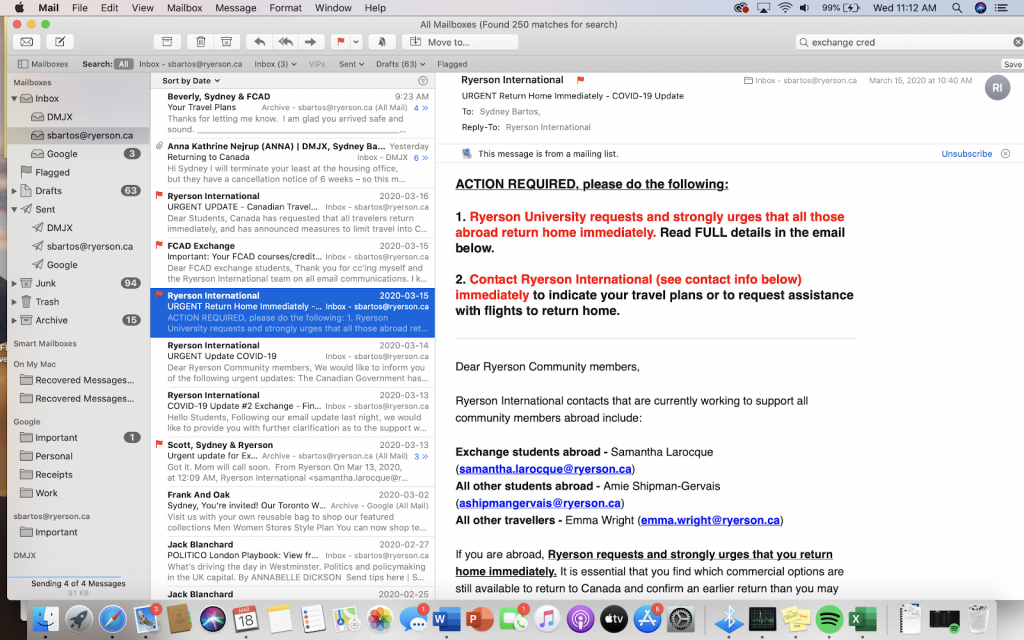Open the Format menu

[285, 8]
